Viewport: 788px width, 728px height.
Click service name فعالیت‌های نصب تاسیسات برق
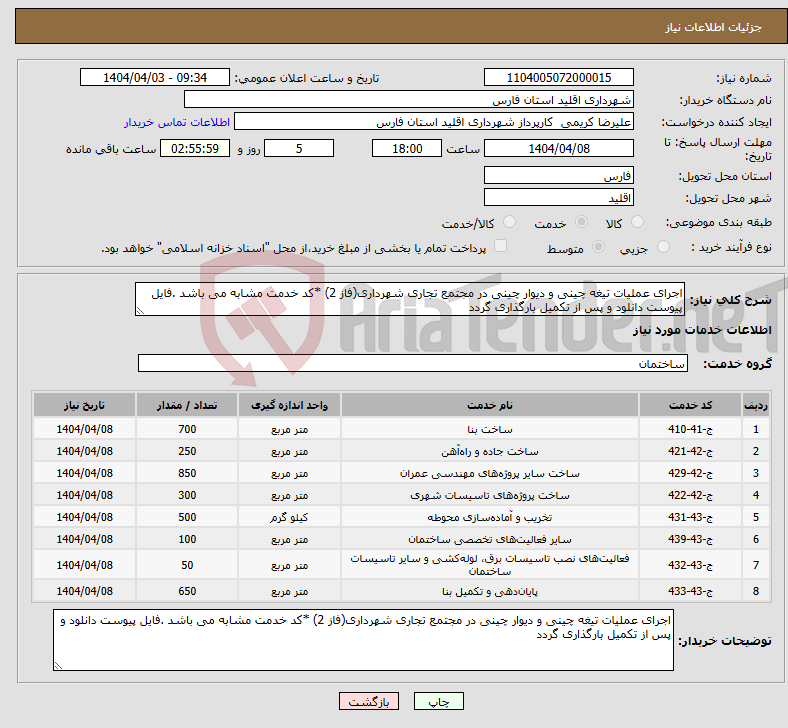tap(489, 565)
